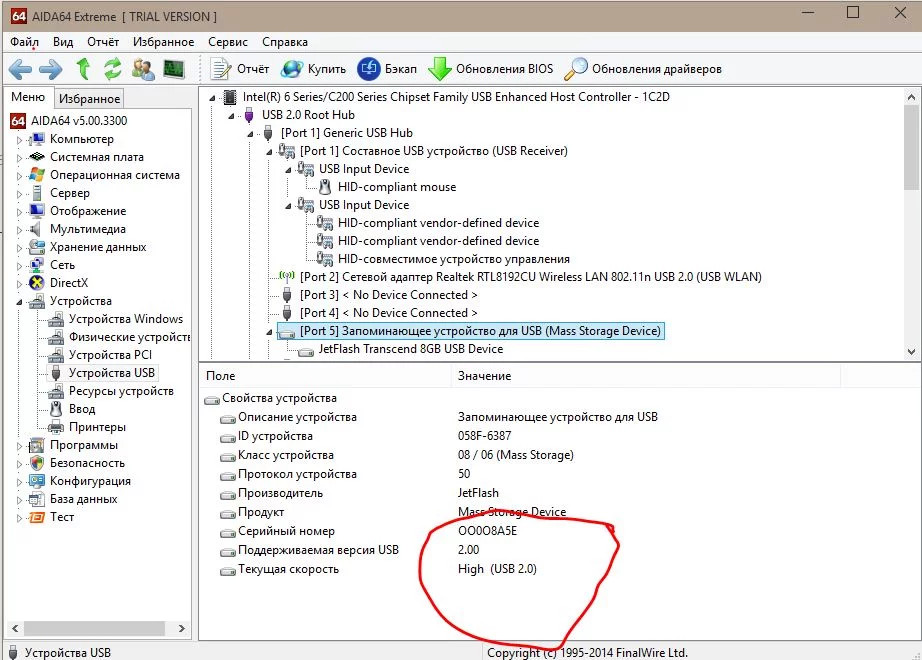Click the Отчёт toolbar button

click(240, 69)
